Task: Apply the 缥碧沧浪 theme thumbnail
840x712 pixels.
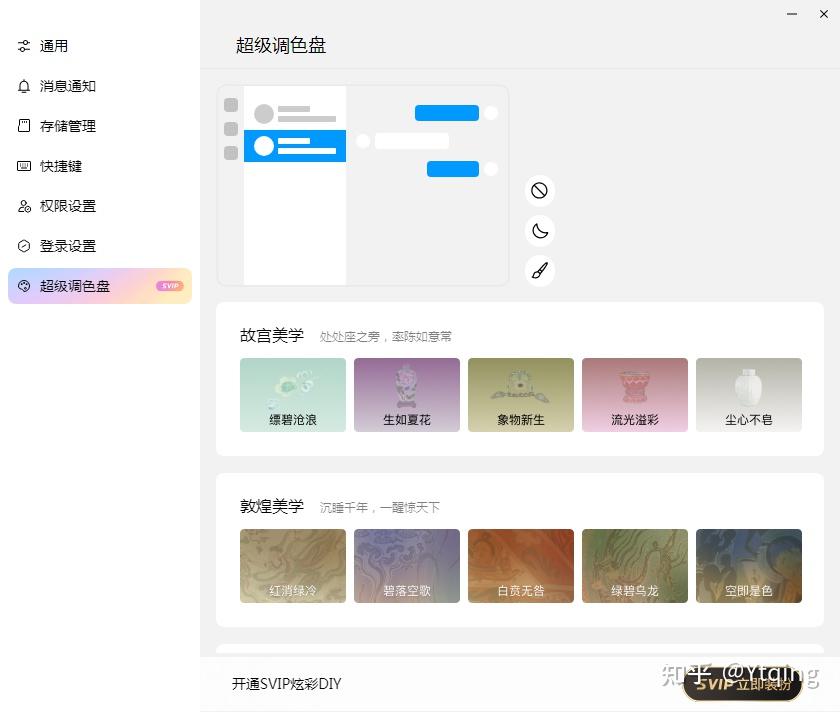Action: click(x=292, y=394)
